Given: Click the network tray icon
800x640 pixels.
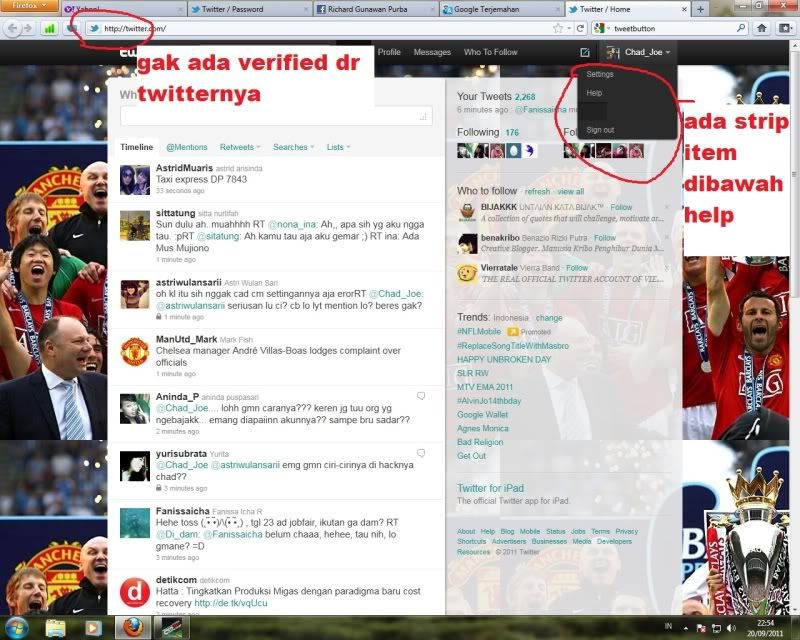Looking at the screenshot, I should pyautogui.click(x=716, y=628).
